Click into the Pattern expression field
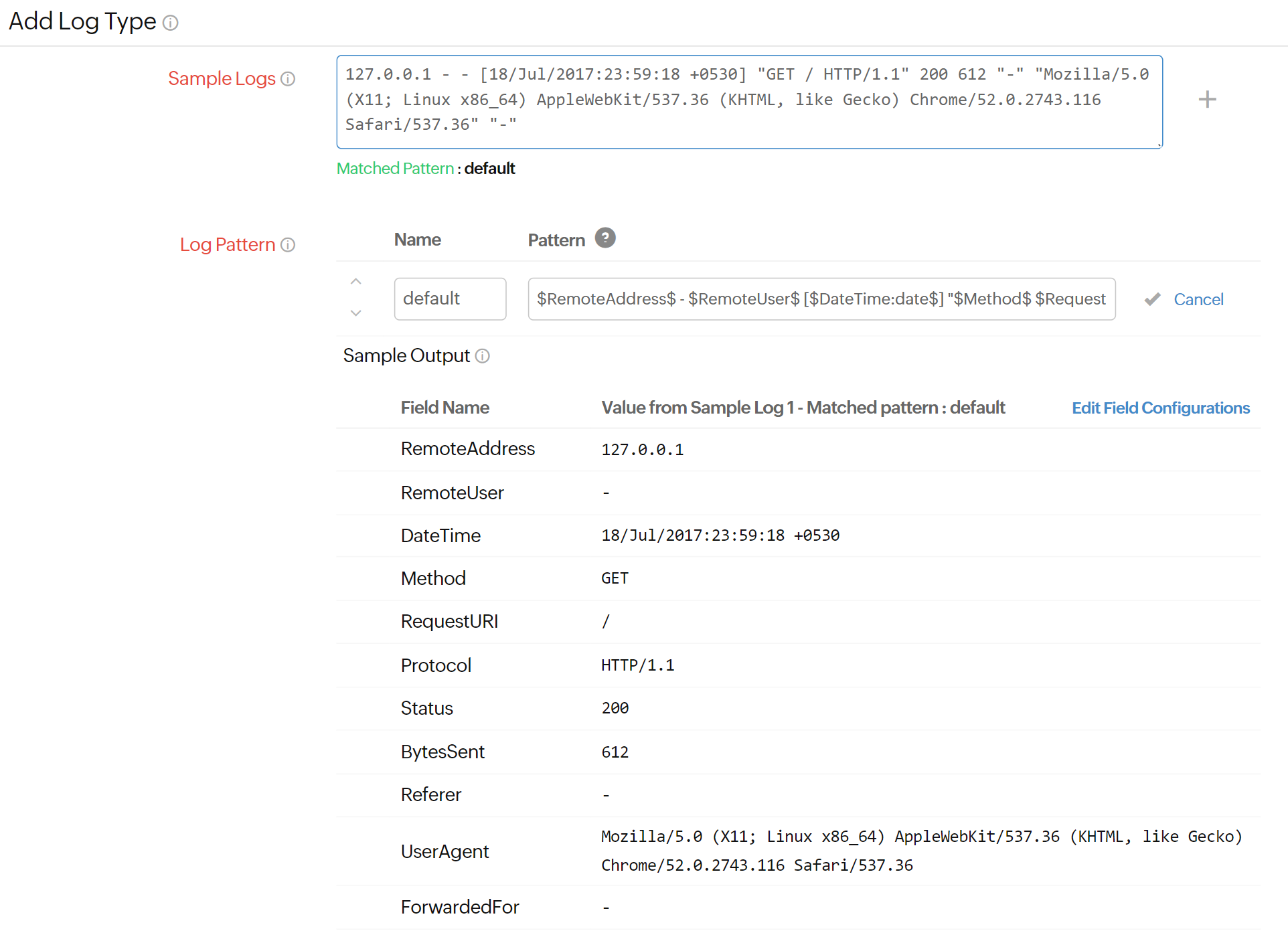Screen dimensions: 1288x941 821,299
